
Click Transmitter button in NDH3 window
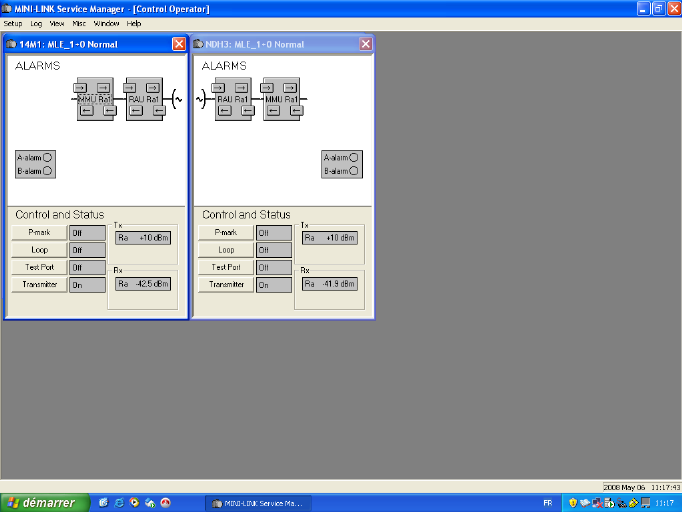click(x=226, y=284)
